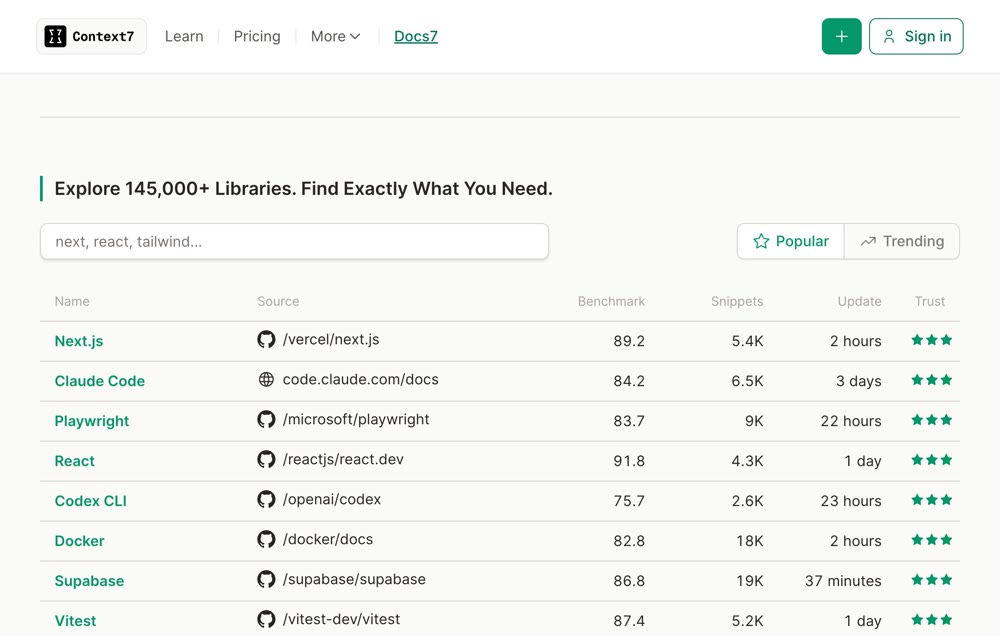Click source text /vitest-dev/vitest
This screenshot has width=1000, height=636.
pos(341,619)
